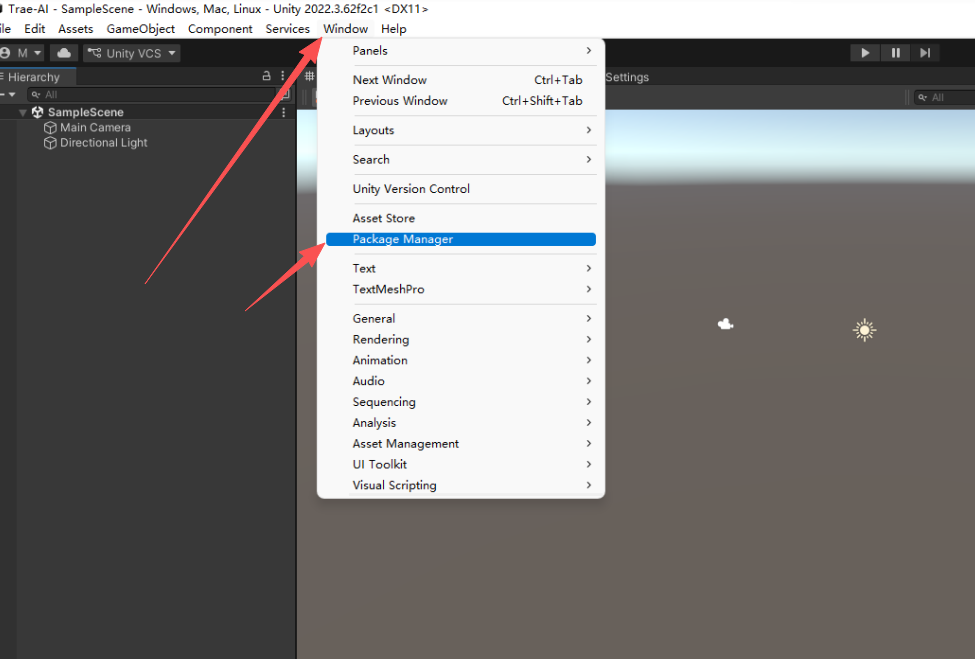The image size is (975, 659).
Task: Open the File menu
Action: point(6,29)
